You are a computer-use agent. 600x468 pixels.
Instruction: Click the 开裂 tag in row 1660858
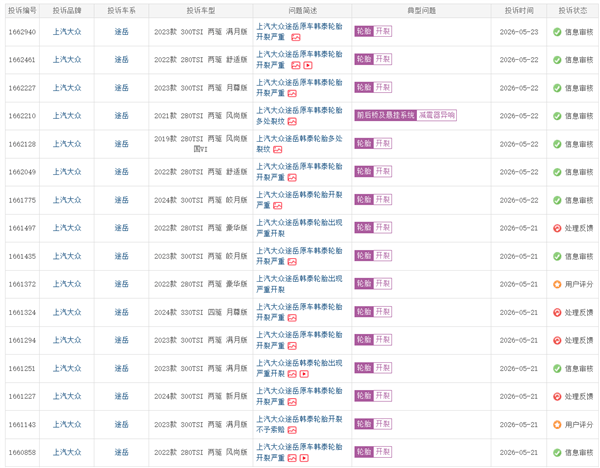pos(382,452)
